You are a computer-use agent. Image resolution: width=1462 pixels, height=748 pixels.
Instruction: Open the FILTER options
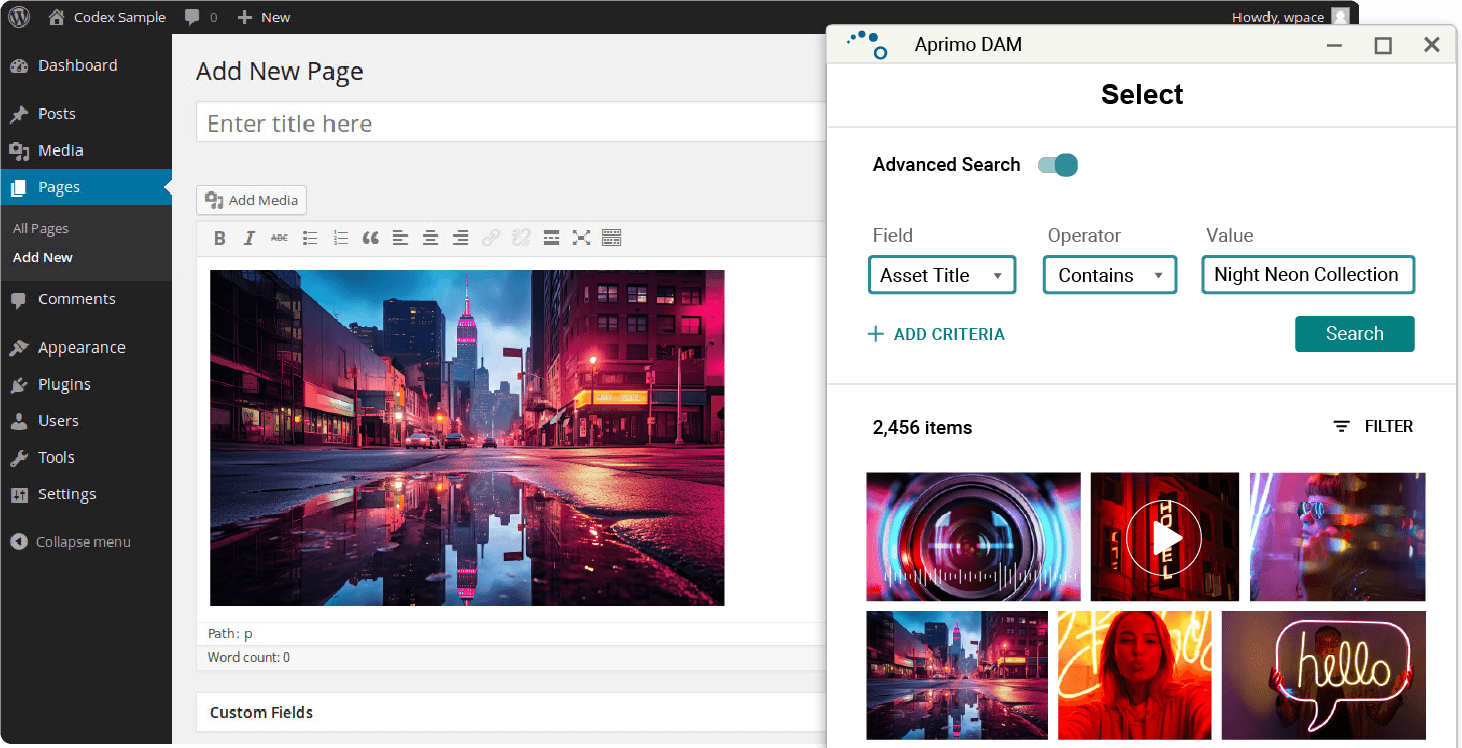[x=1373, y=427]
